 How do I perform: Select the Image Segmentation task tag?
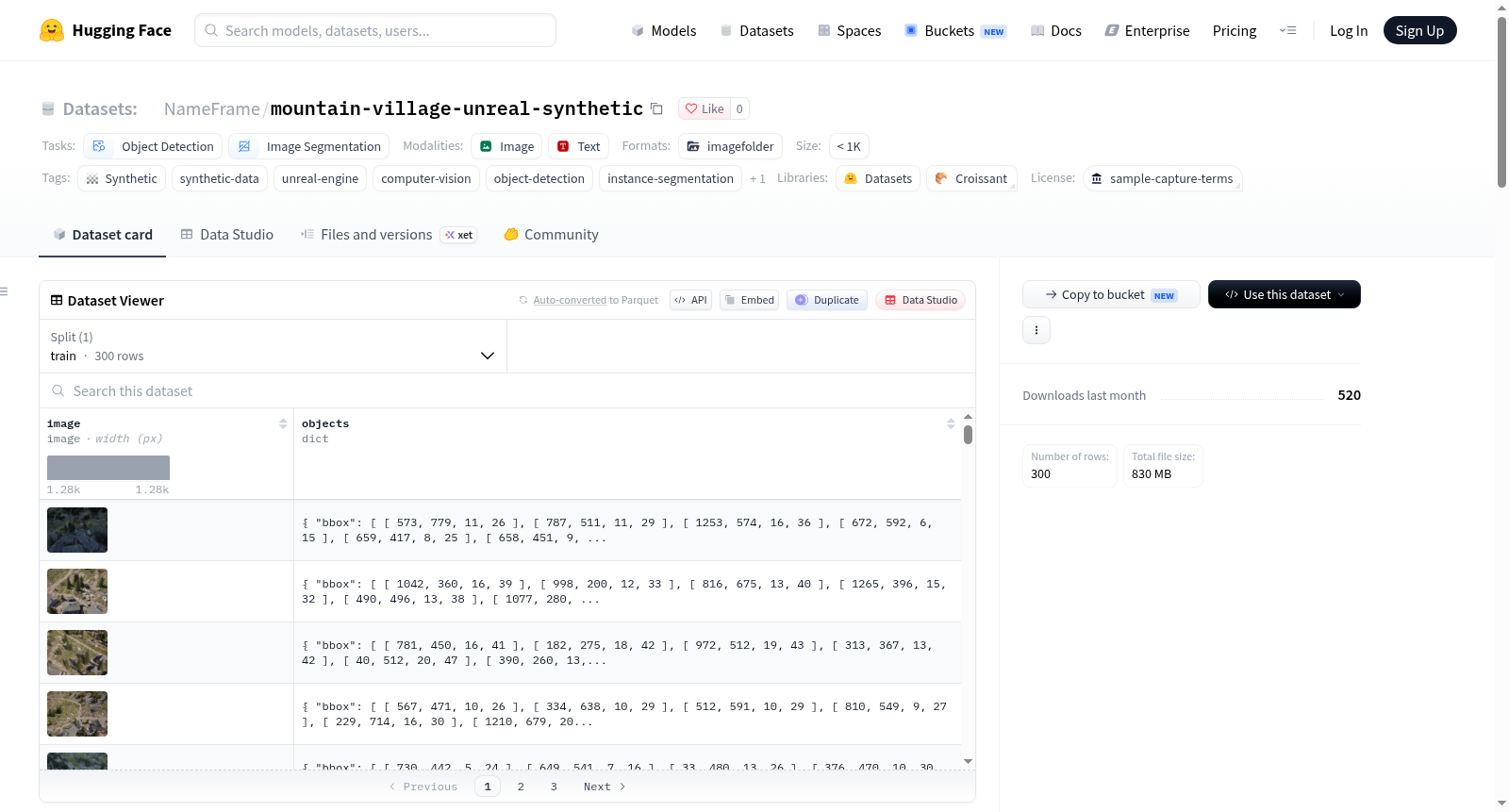(309, 146)
